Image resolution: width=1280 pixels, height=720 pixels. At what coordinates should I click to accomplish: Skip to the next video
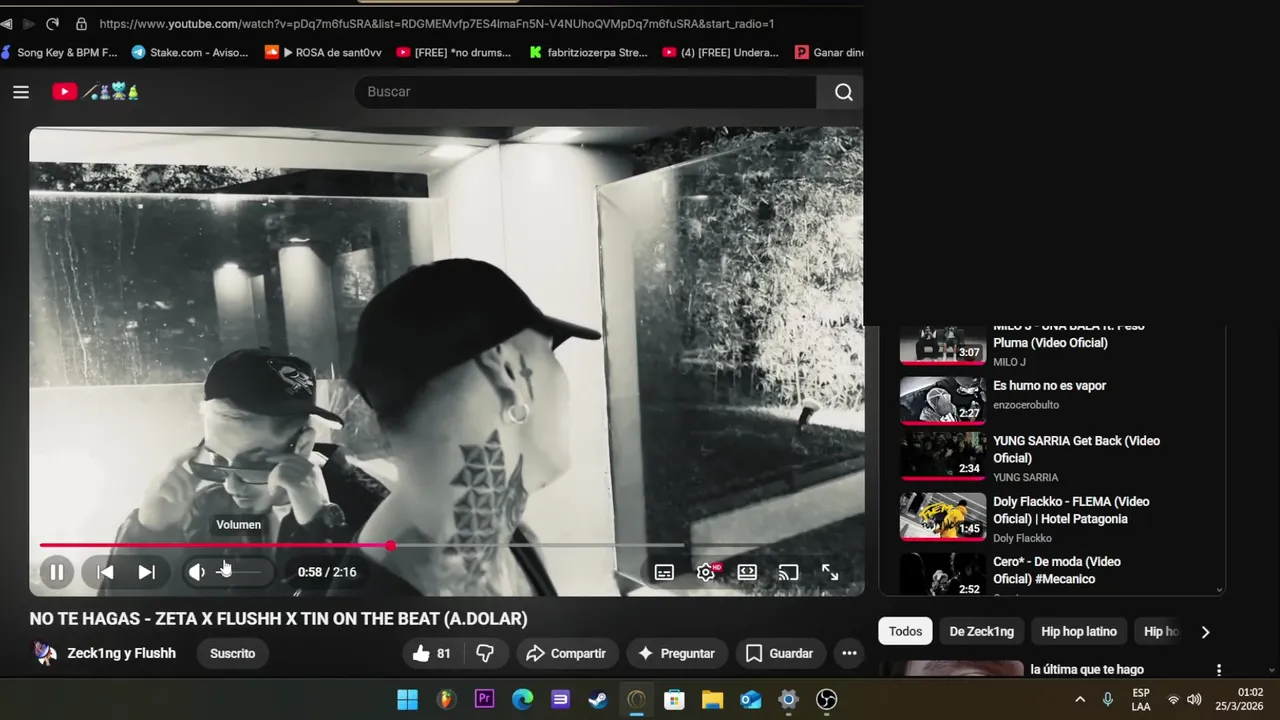[146, 572]
